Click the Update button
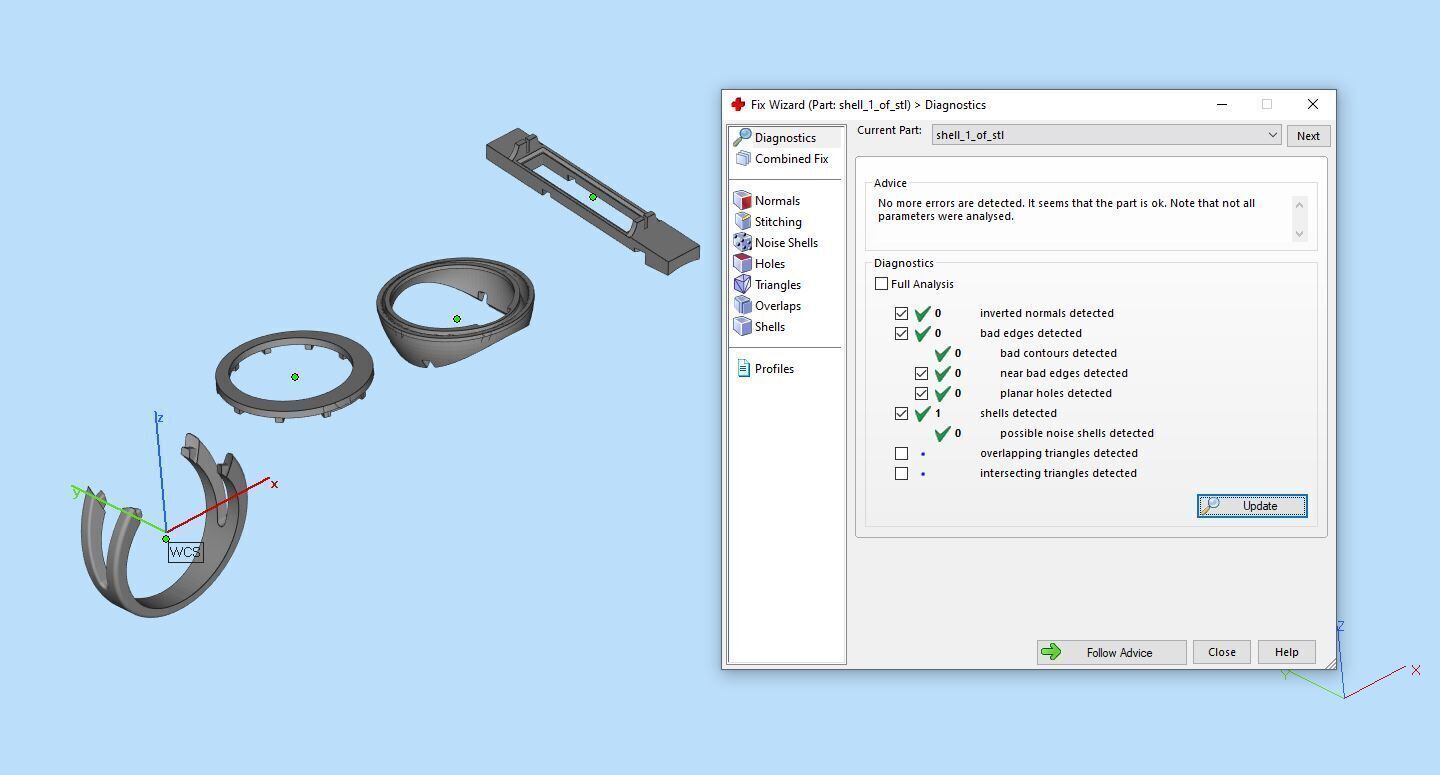This screenshot has width=1440, height=775. 1252,506
